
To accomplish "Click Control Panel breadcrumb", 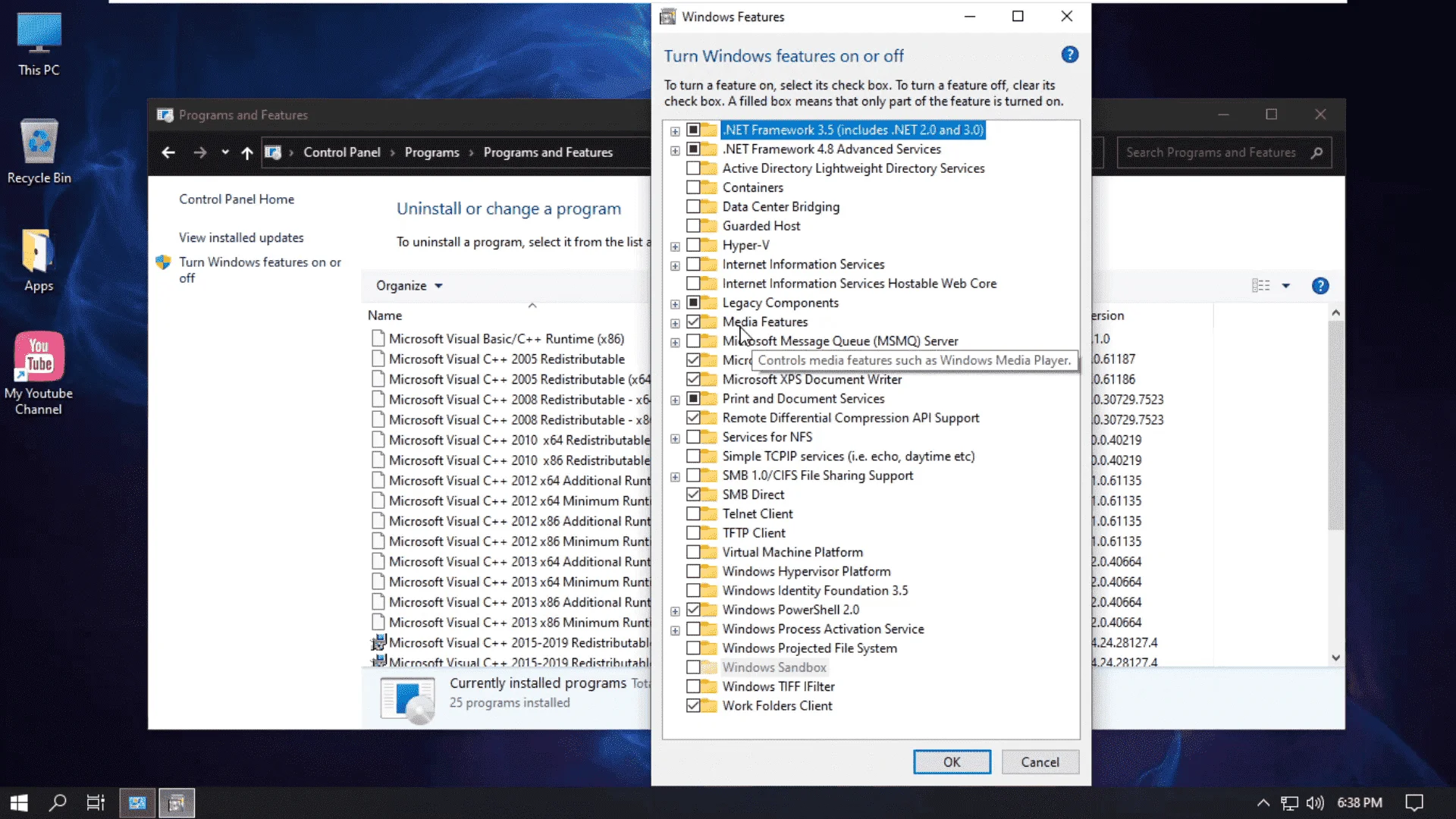I will pos(342,152).
